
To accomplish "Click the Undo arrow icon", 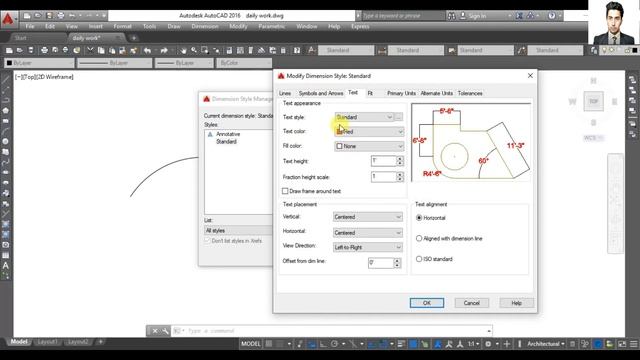I will click(147, 50).
